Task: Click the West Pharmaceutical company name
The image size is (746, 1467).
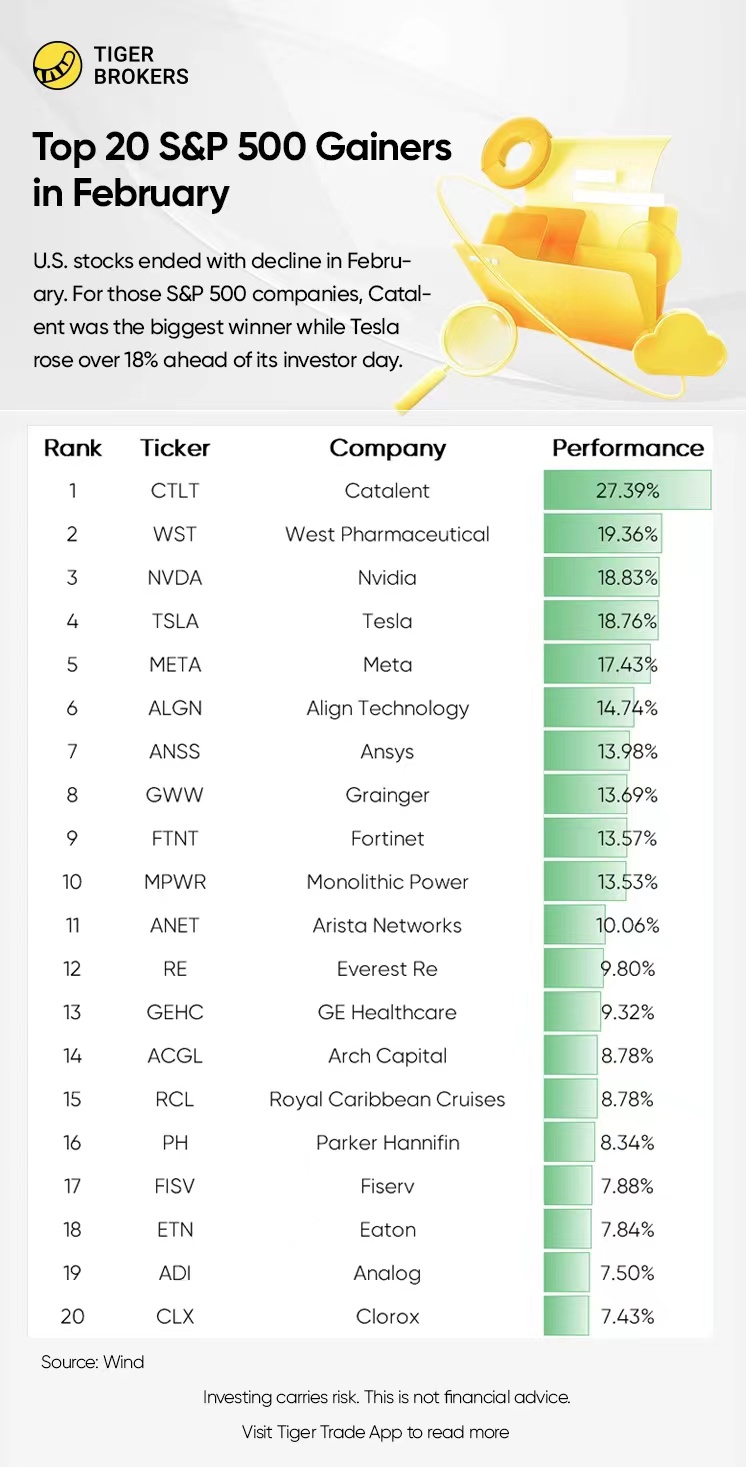Action: click(x=387, y=534)
